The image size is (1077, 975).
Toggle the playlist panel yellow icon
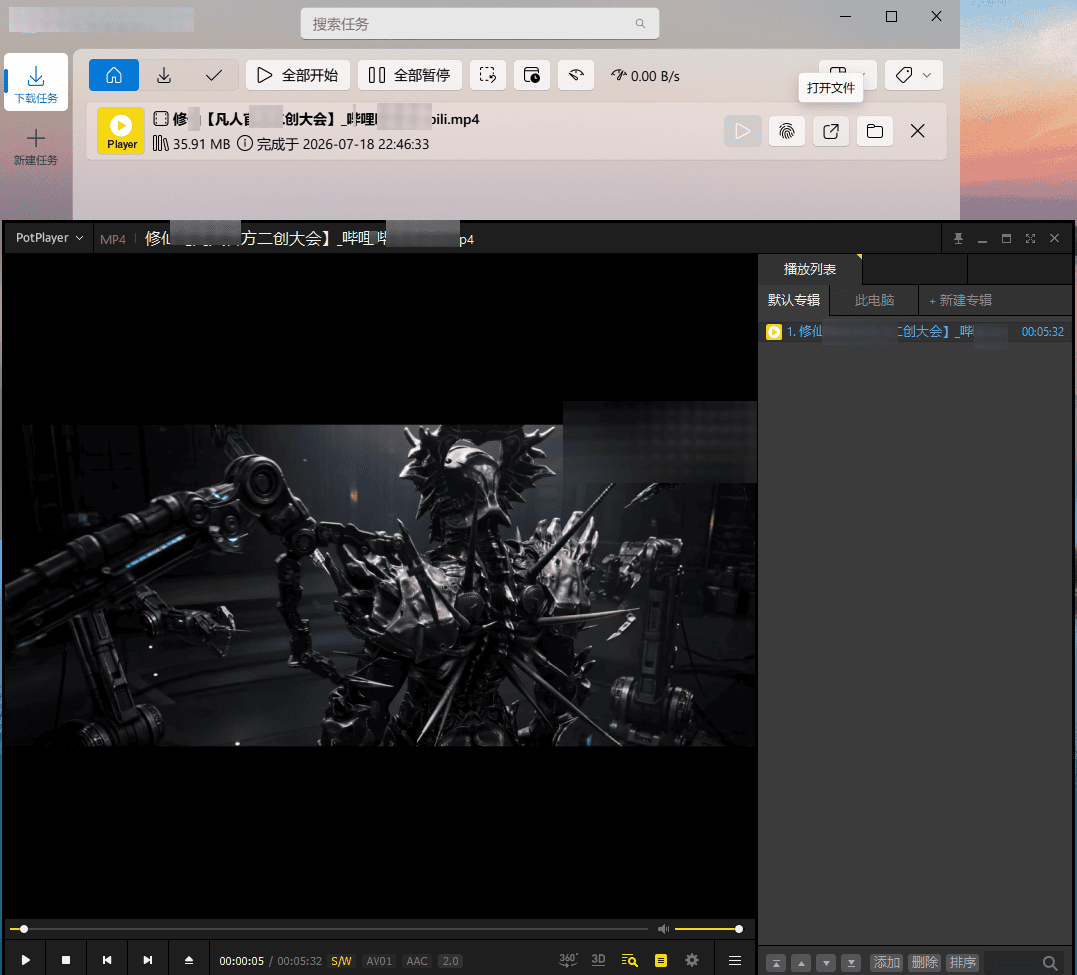point(661,960)
